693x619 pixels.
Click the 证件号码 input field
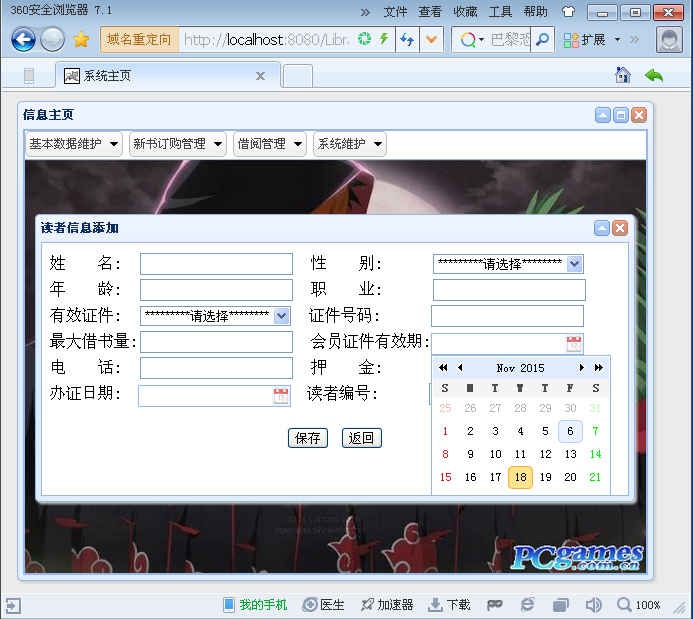coord(507,316)
